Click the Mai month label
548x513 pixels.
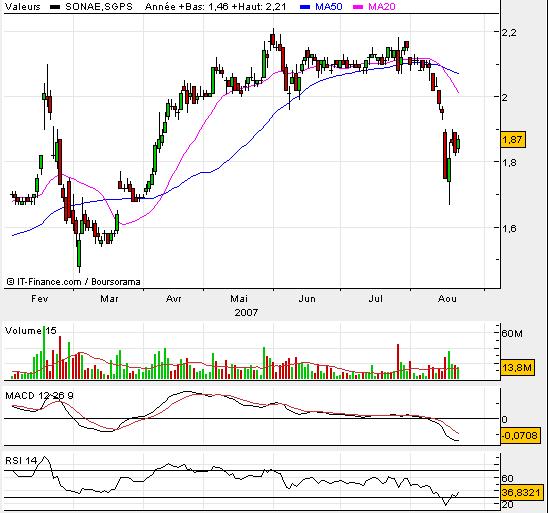click(x=239, y=299)
